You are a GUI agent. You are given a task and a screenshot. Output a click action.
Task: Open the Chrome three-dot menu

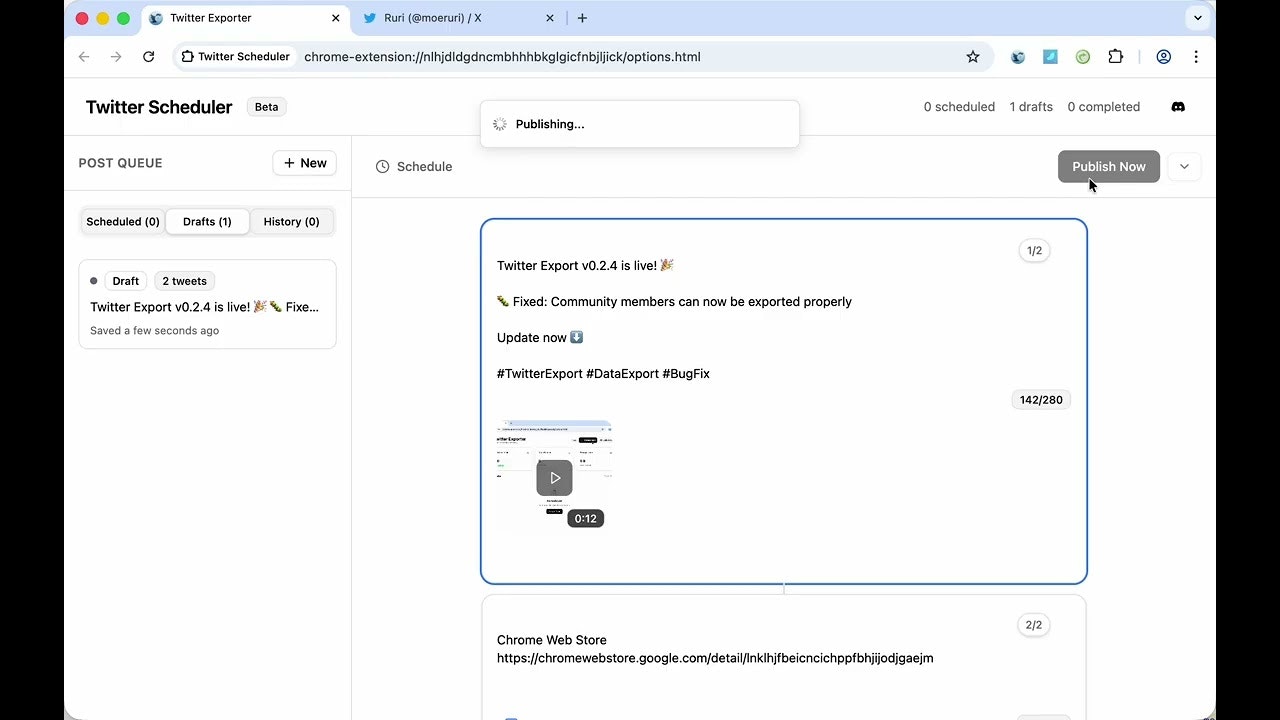(1196, 57)
